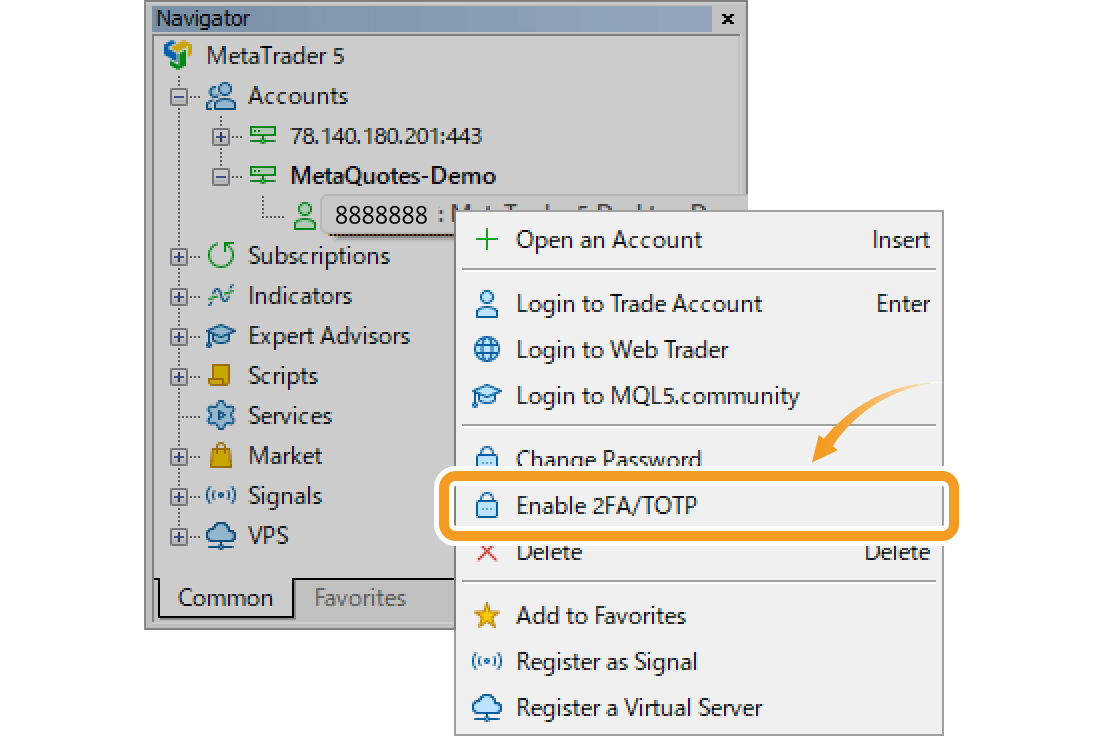Click the VPS cloud icon
The width and height of the screenshot is (1100, 736).
pos(221,535)
